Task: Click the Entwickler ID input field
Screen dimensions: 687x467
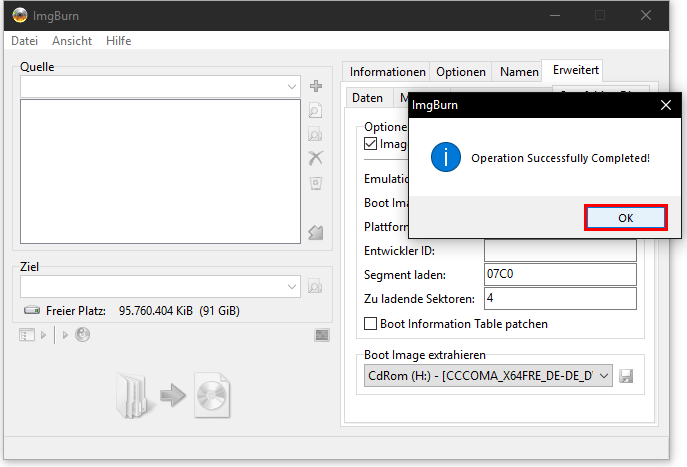Action: 560,251
